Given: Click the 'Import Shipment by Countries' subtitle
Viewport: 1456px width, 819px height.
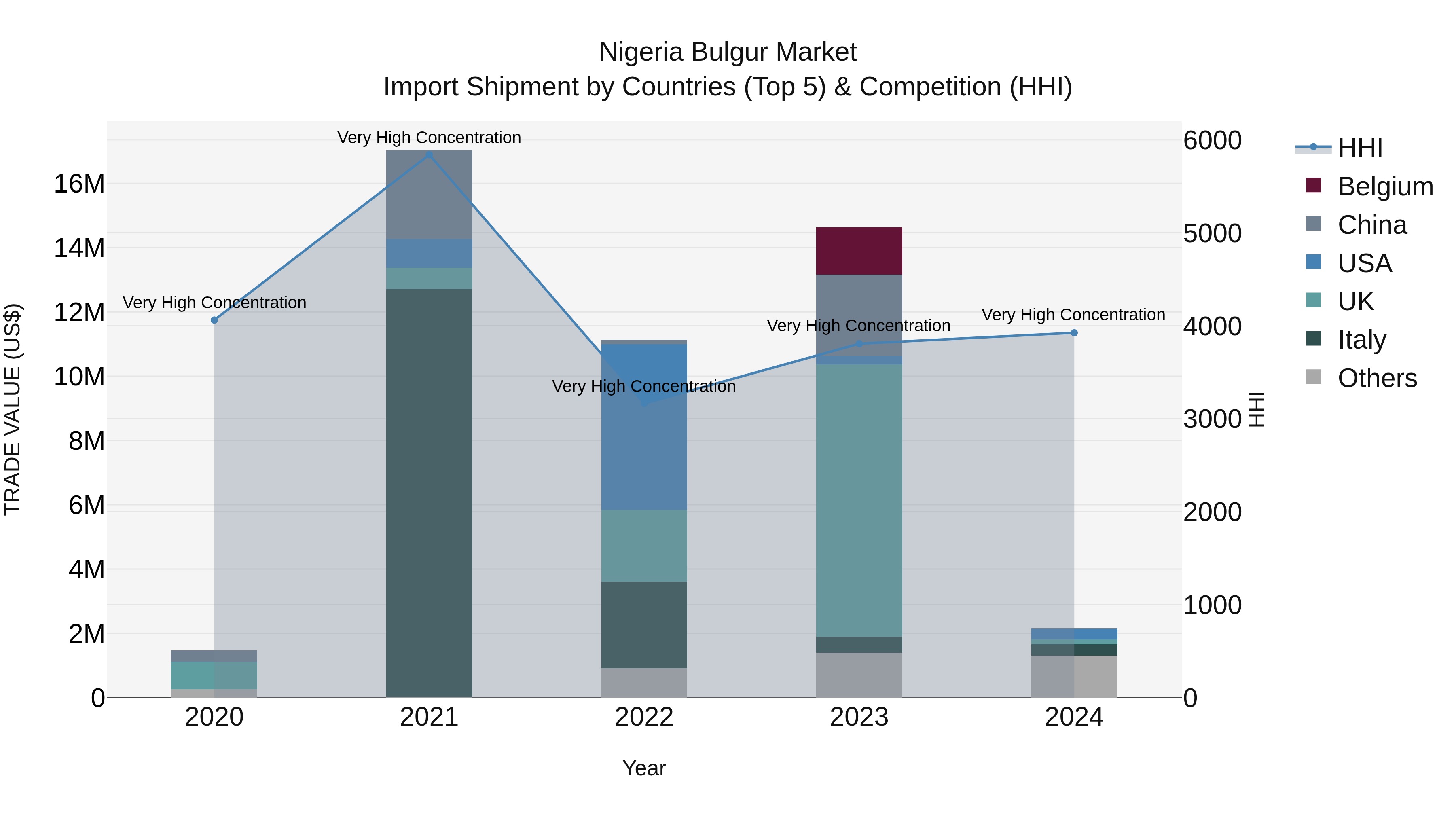Looking at the screenshot, I should click(728, 87).
